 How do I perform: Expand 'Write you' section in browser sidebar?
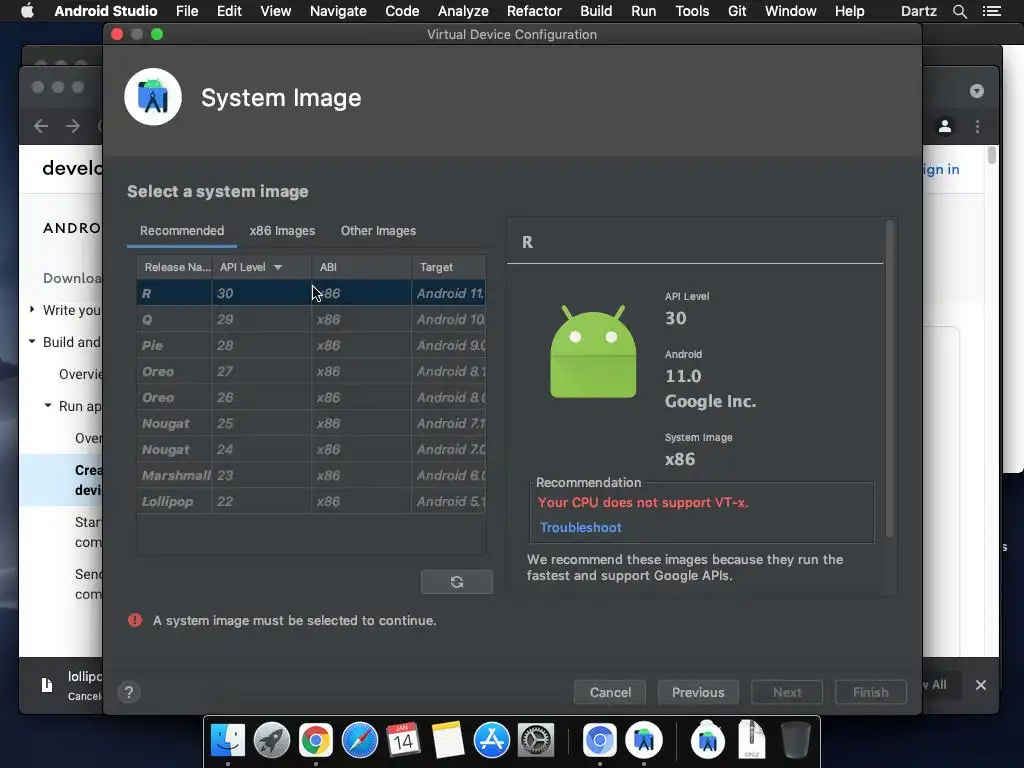coord(32,310)
